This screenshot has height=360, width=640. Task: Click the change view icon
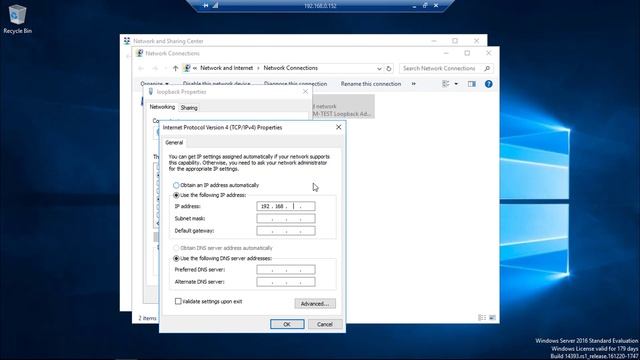[446, 84]
